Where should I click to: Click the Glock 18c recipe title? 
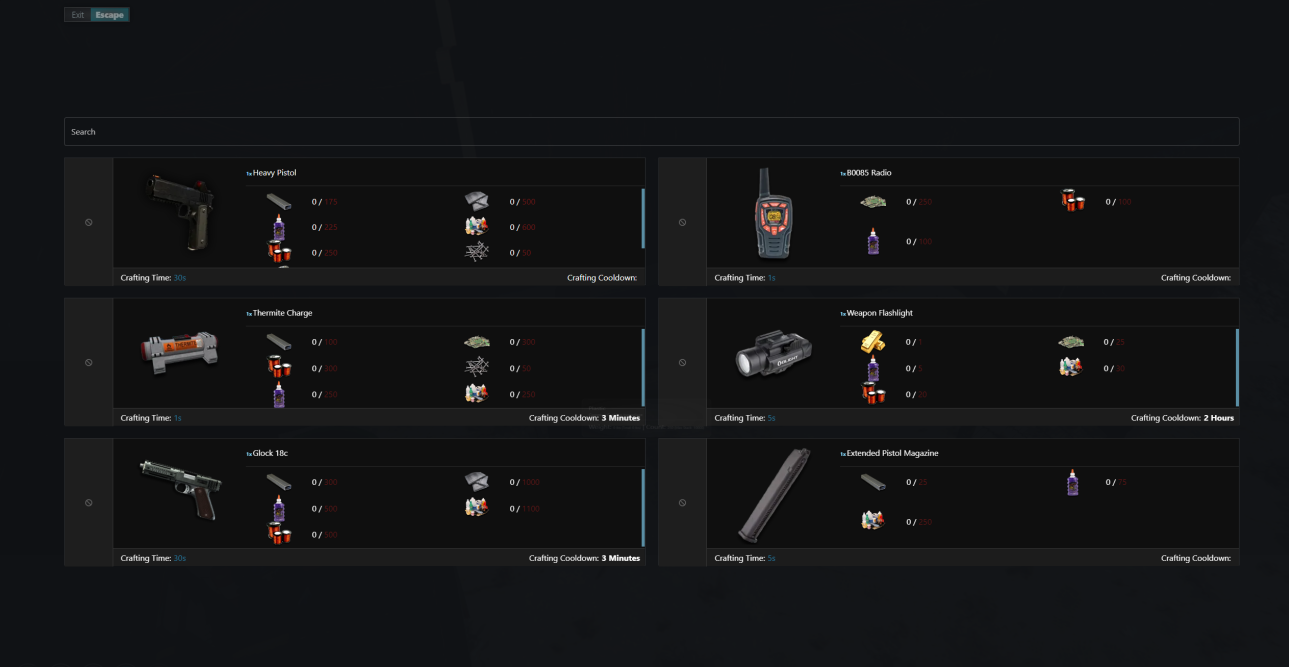pos(270,453)
